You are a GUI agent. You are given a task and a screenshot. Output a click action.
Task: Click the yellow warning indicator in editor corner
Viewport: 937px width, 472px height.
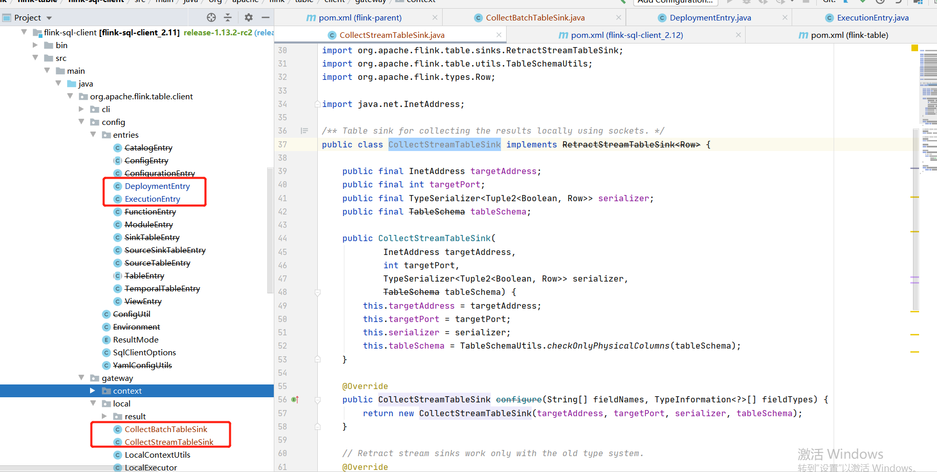click(x=914, y=48)
